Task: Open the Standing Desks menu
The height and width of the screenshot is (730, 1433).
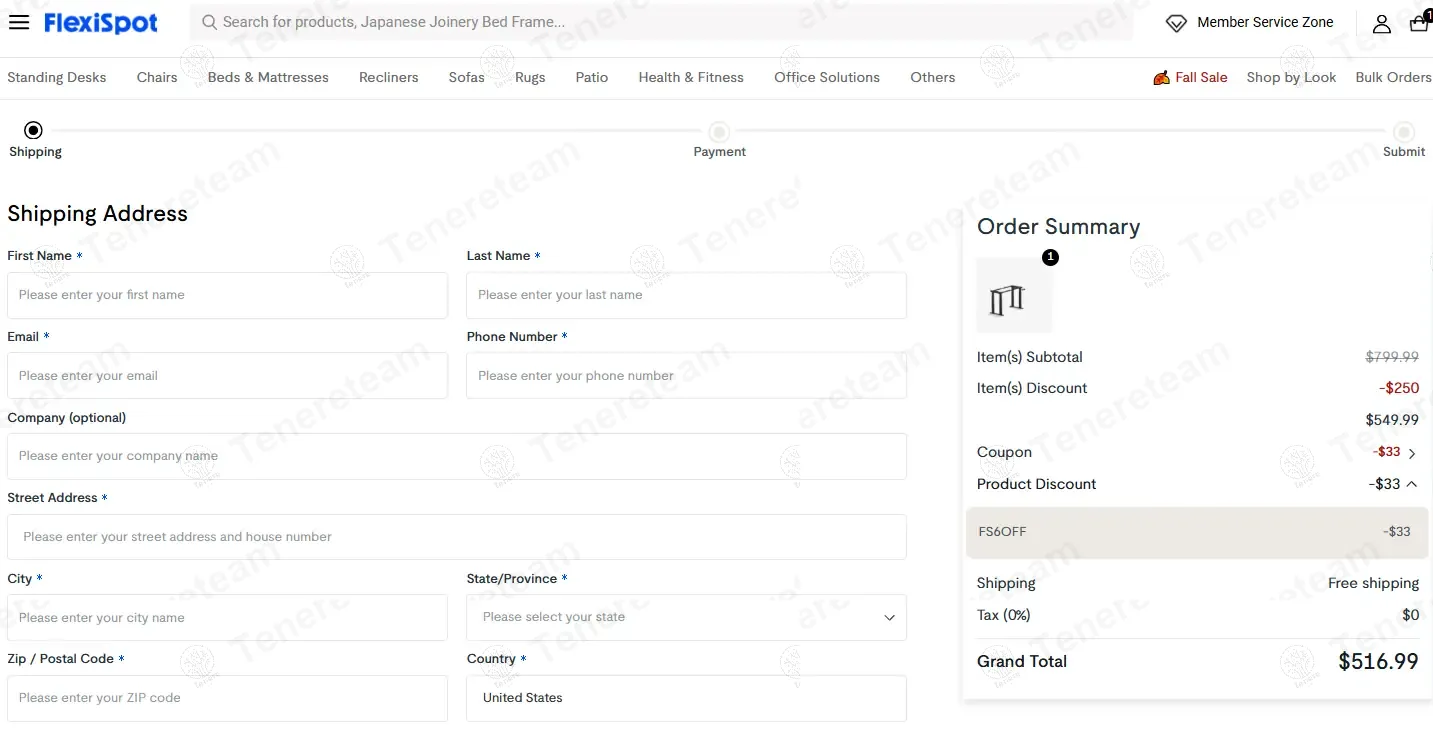Action: 57,77
